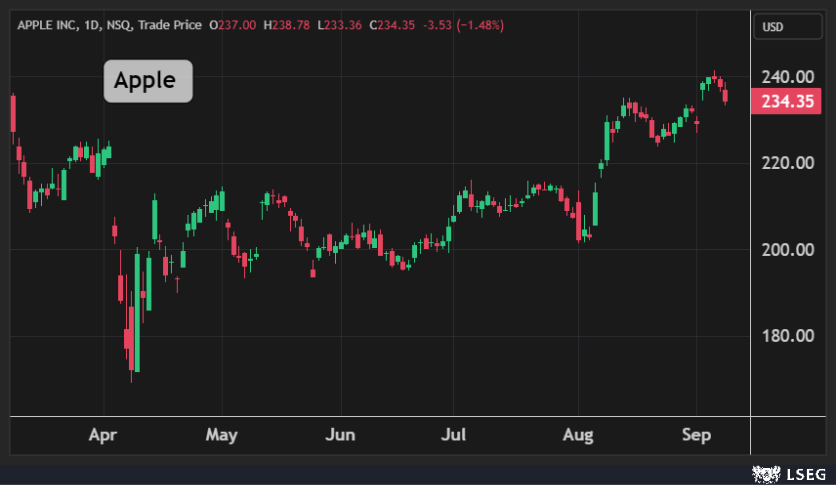836x485 pixels.
Task: Click the Apr label on time axis
Action: coord(103,435)
